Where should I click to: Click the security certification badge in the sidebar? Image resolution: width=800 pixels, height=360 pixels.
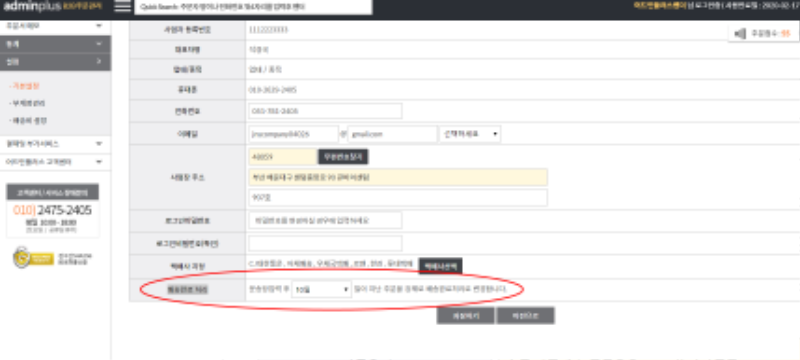click(x=33, y=258)
